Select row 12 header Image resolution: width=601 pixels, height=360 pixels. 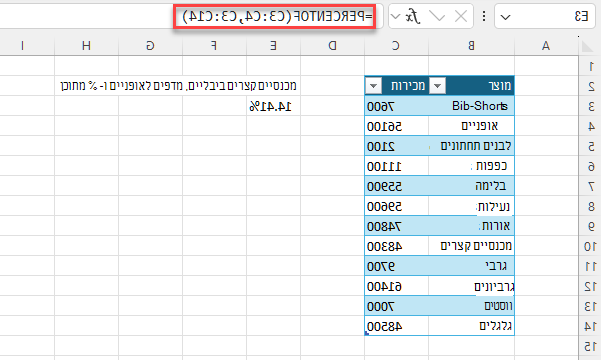(x=590, y=286)
